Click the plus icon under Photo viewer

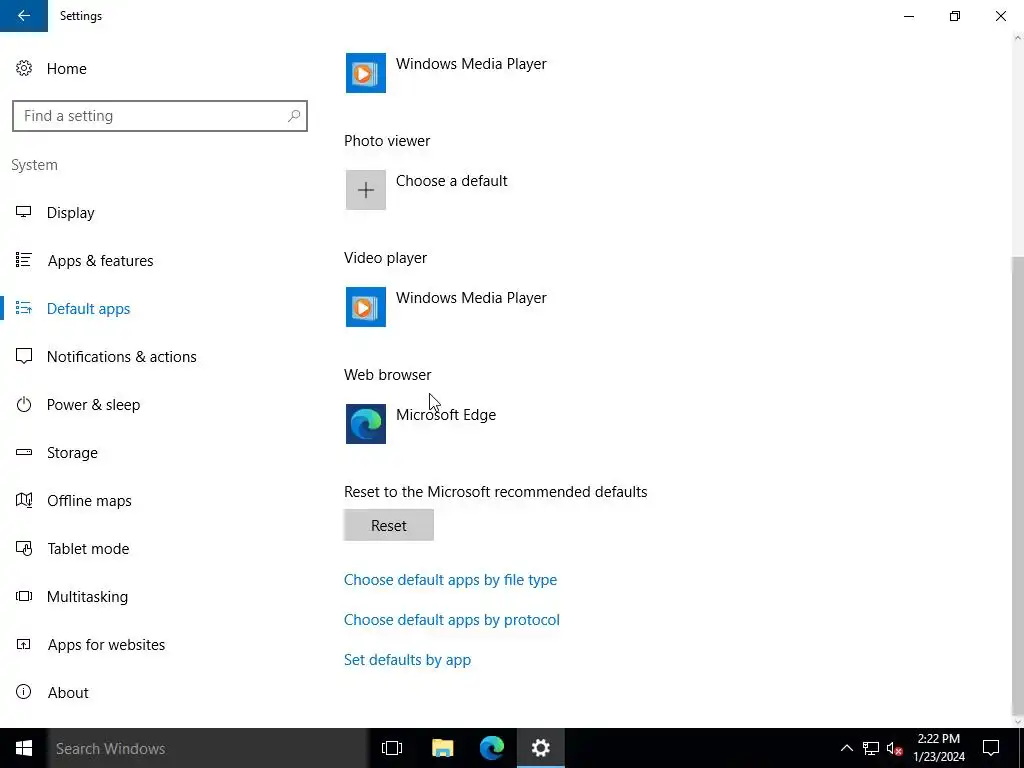click(366, 190)
